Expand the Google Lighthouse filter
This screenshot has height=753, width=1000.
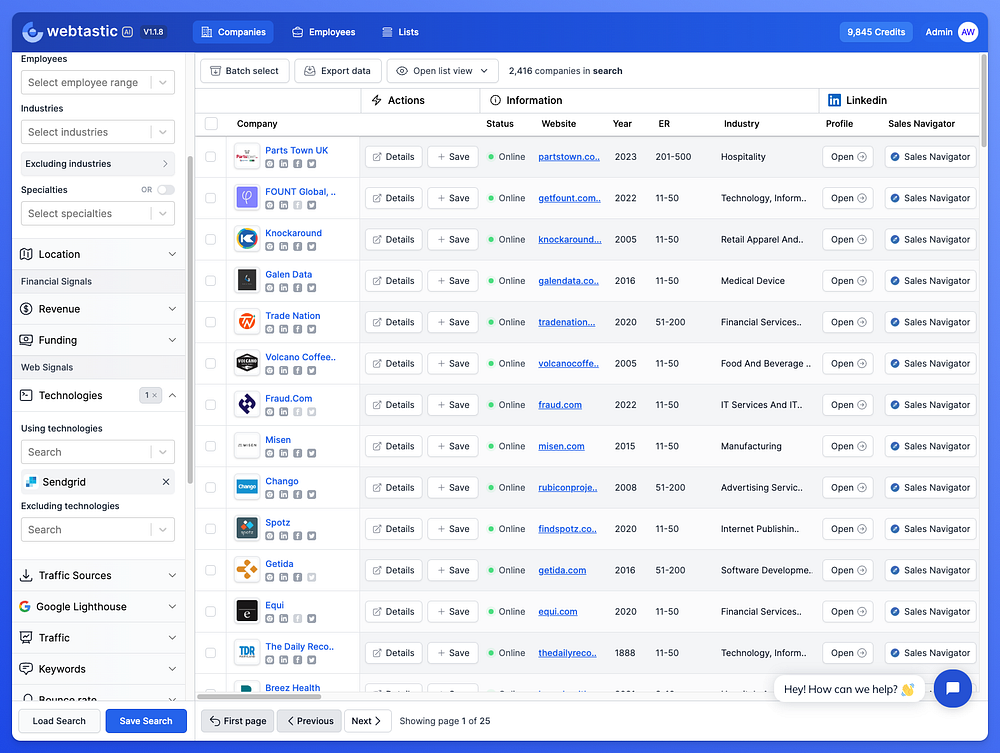tap(98, 607)
